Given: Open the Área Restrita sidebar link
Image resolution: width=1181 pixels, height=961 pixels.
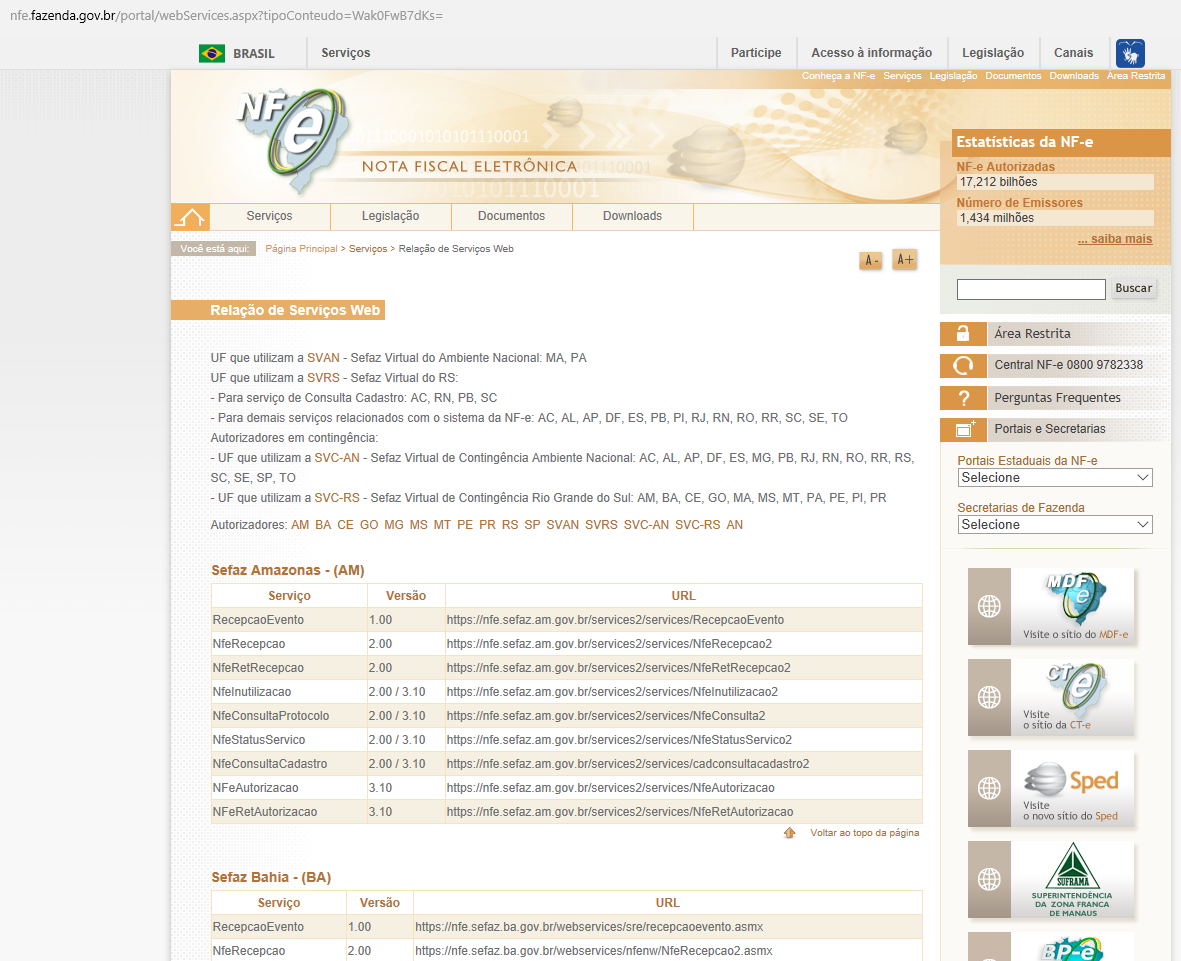Looking at the screenshot, I should point(1032,334).
